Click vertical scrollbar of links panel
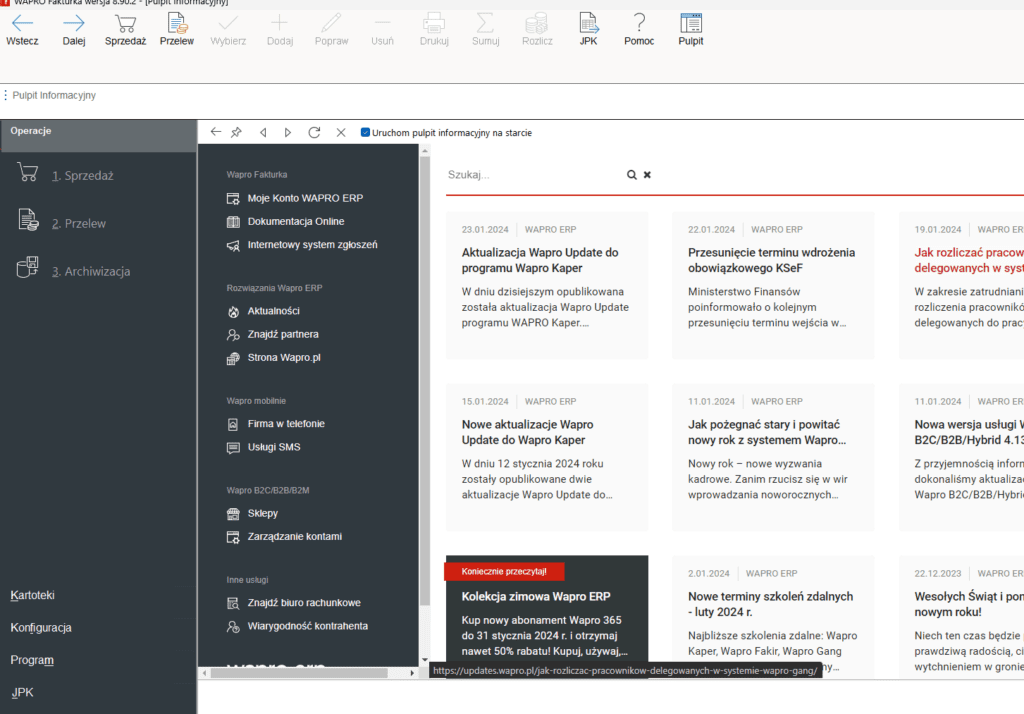The width and height of the screenshot is (1024, 714). click(x=424, y=379)
